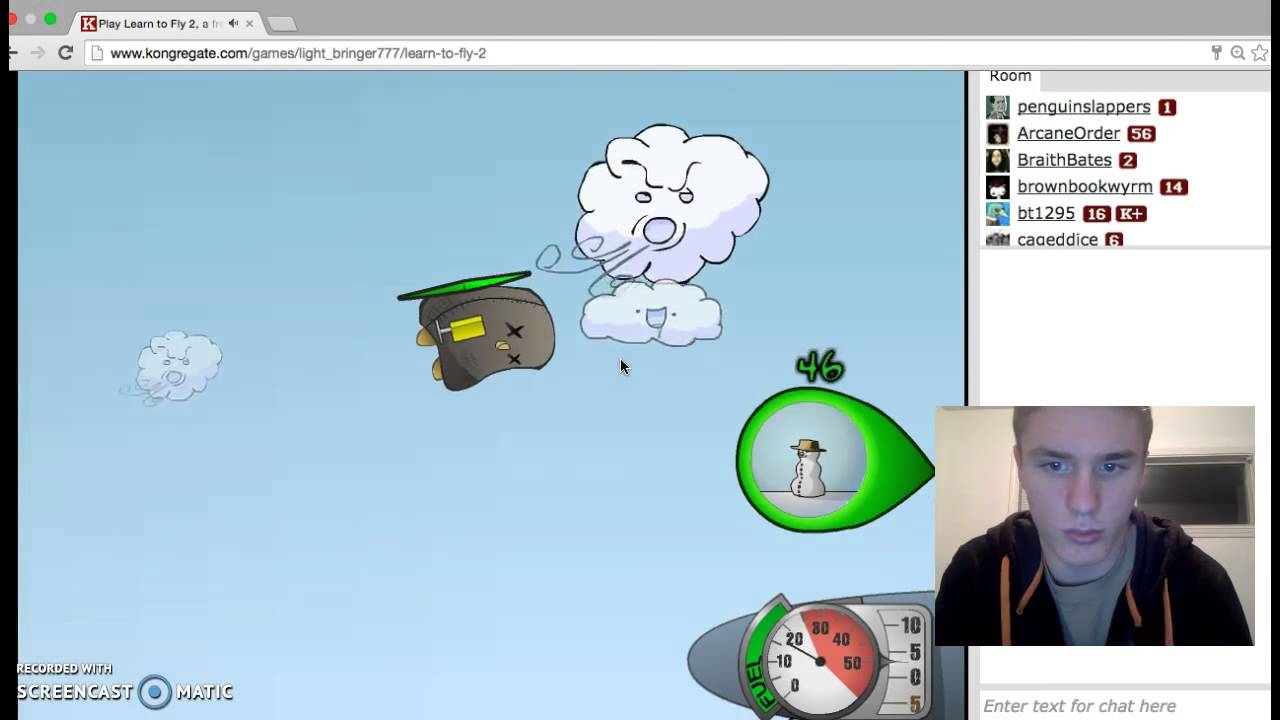1280x720 pixels.
Task: Click the small smiling cloud
Action: (651, 314)
